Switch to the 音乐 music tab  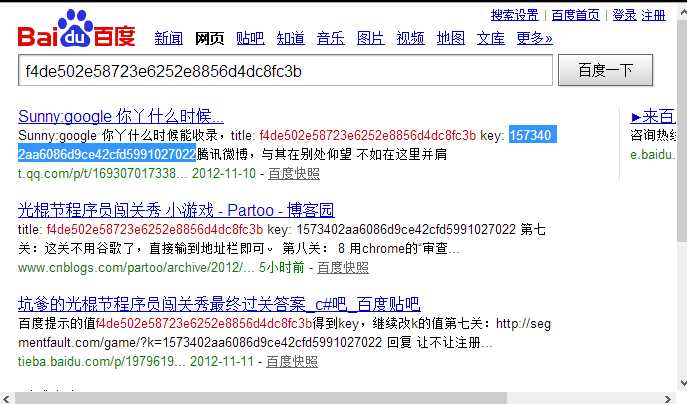(x=331, y=39)
